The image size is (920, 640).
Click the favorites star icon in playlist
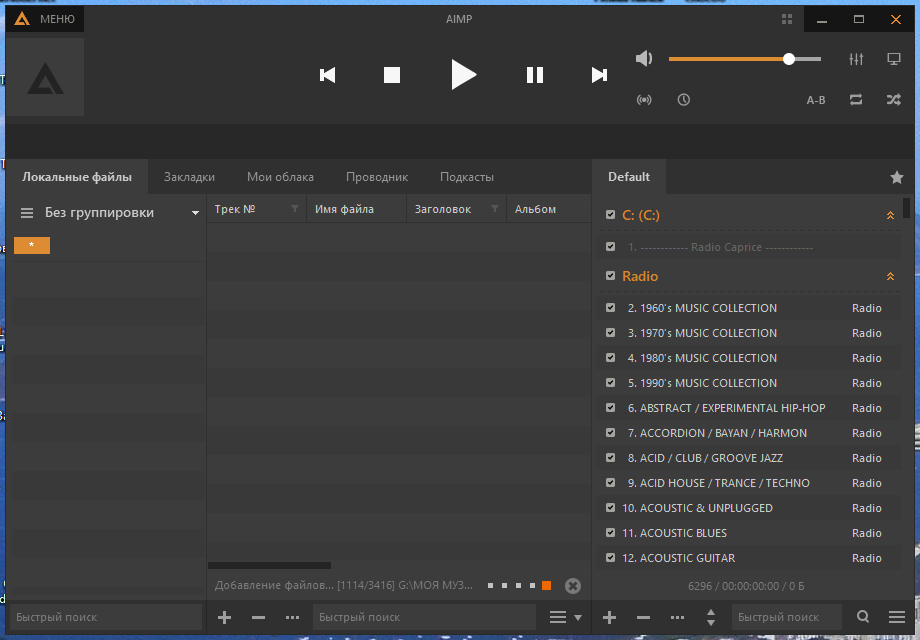click(x=896, y=177)
